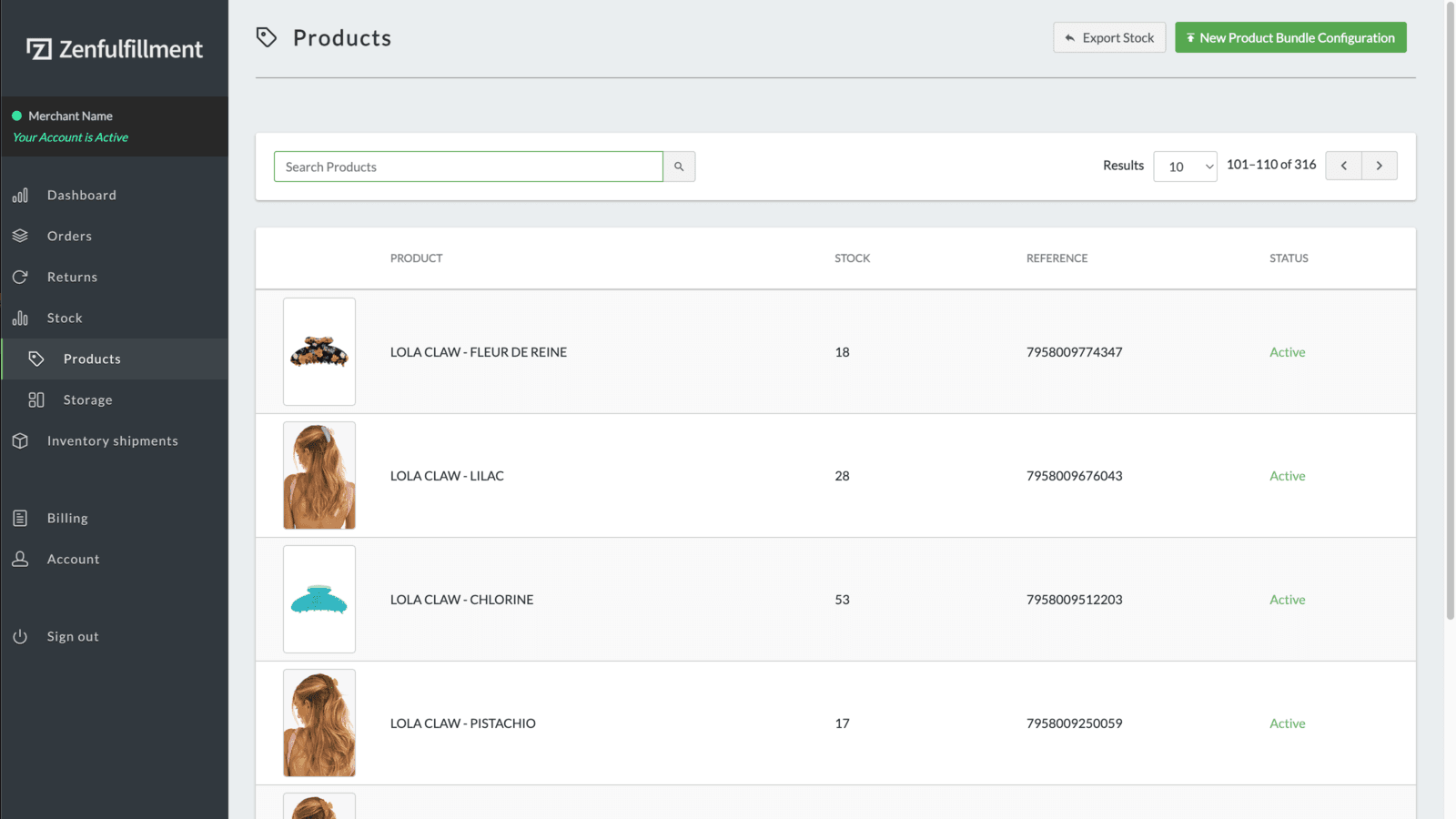Click the Storage grid icon
1456x819 pixels.
pos(36,399)
